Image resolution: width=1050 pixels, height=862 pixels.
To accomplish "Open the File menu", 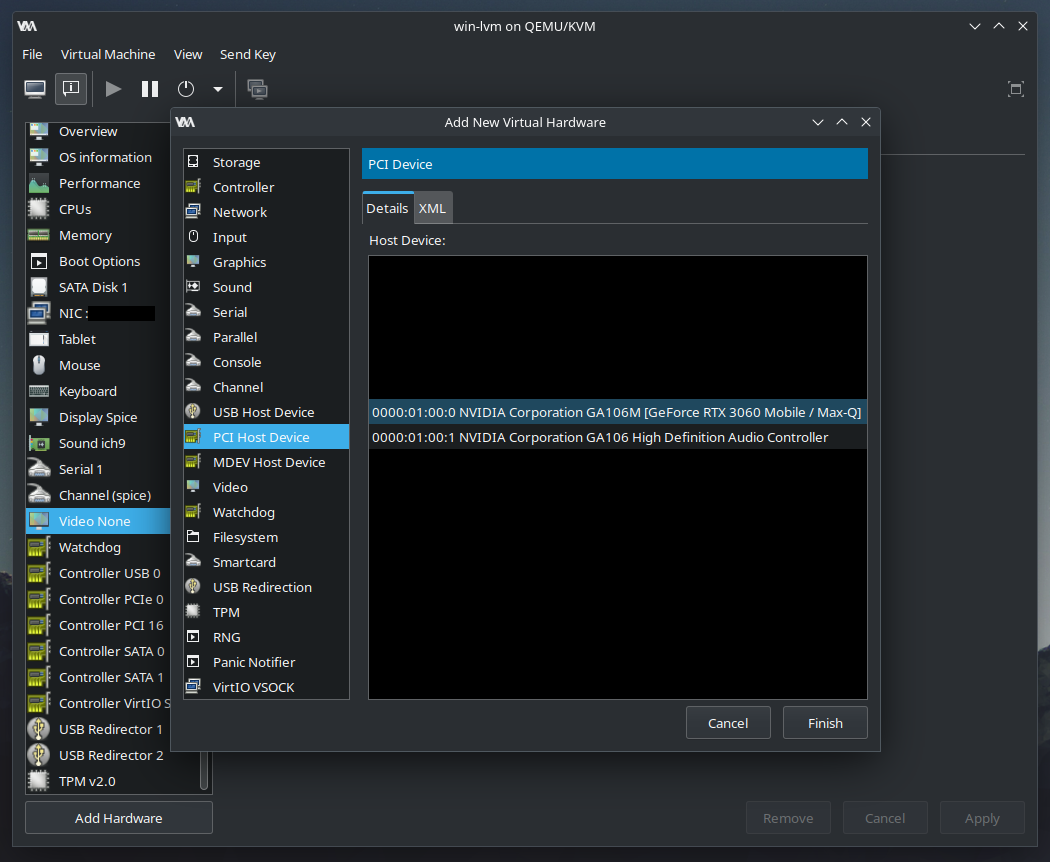I will tap(32, 54).
